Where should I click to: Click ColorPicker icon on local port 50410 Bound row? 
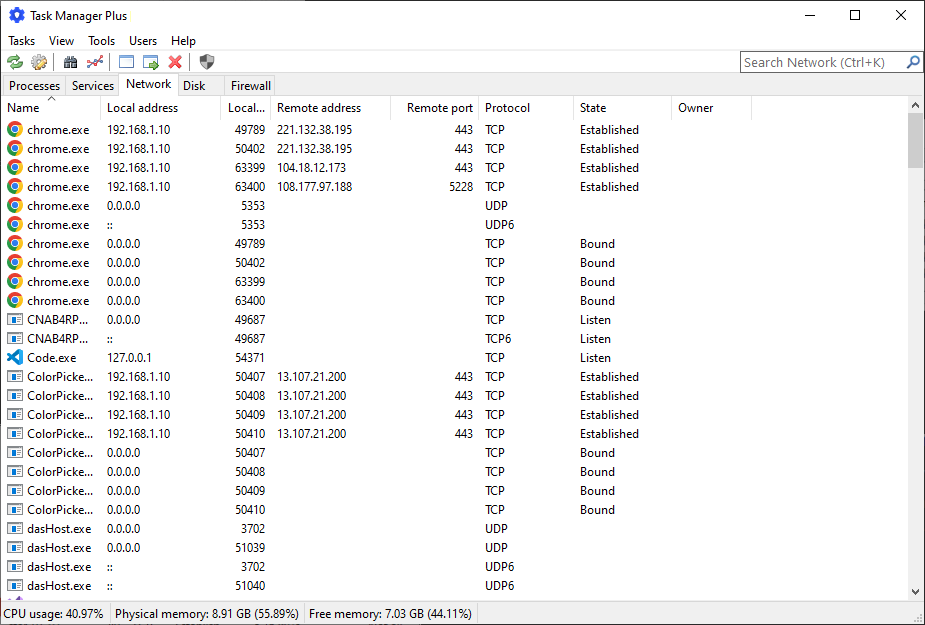pyautogui.click(x=15, y=509)
